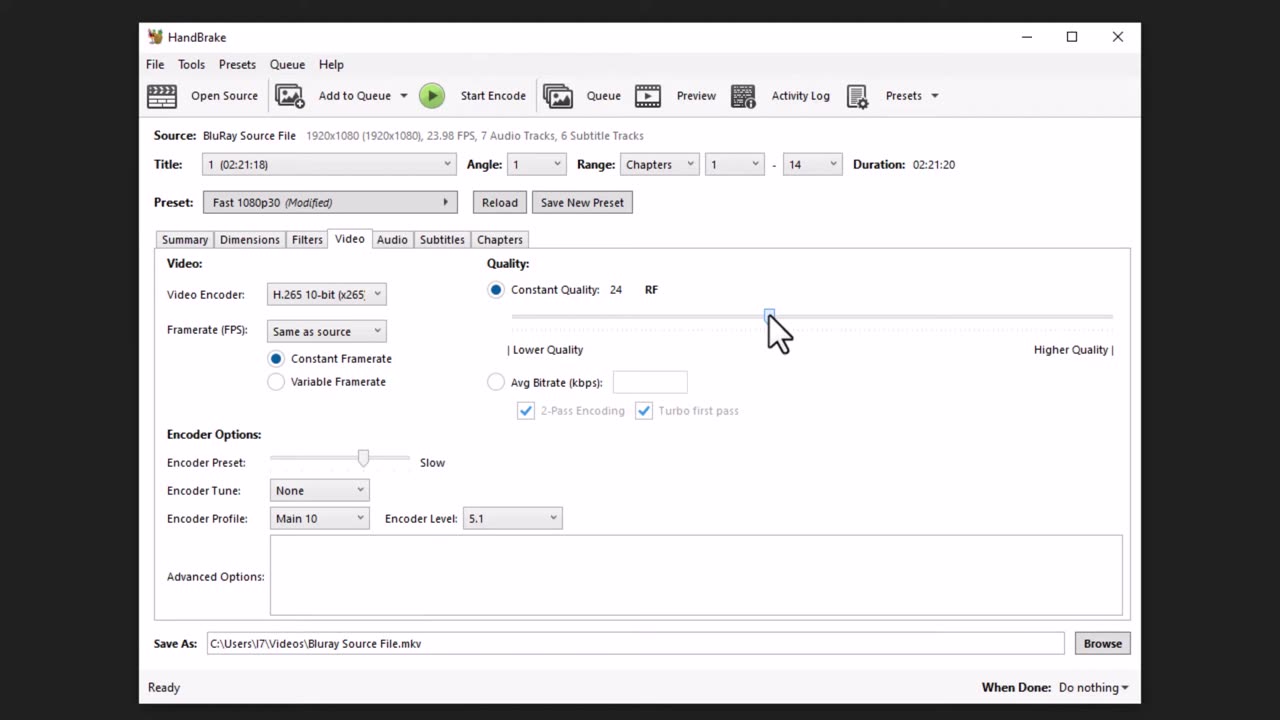Click the Presets toolbar icon
Image resolution: width=1280 pixels, height=720 pixels.
coord(857,96)
